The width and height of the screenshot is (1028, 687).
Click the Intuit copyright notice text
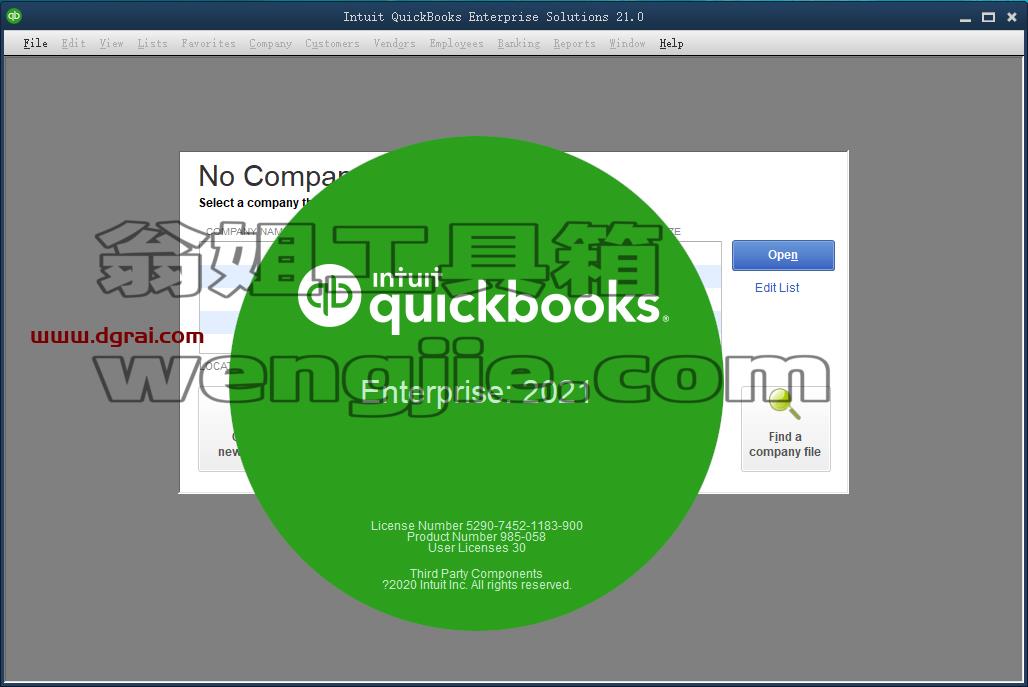point(477,585)
